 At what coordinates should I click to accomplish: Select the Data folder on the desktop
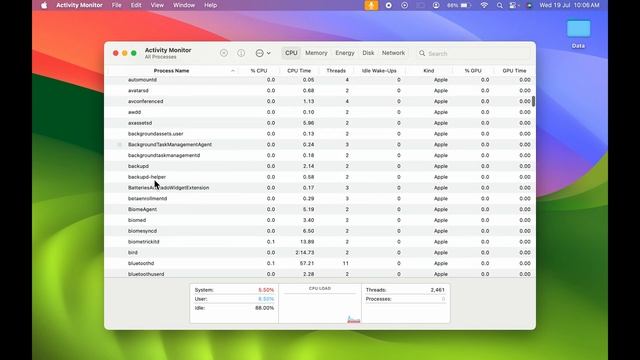[578, 34]
